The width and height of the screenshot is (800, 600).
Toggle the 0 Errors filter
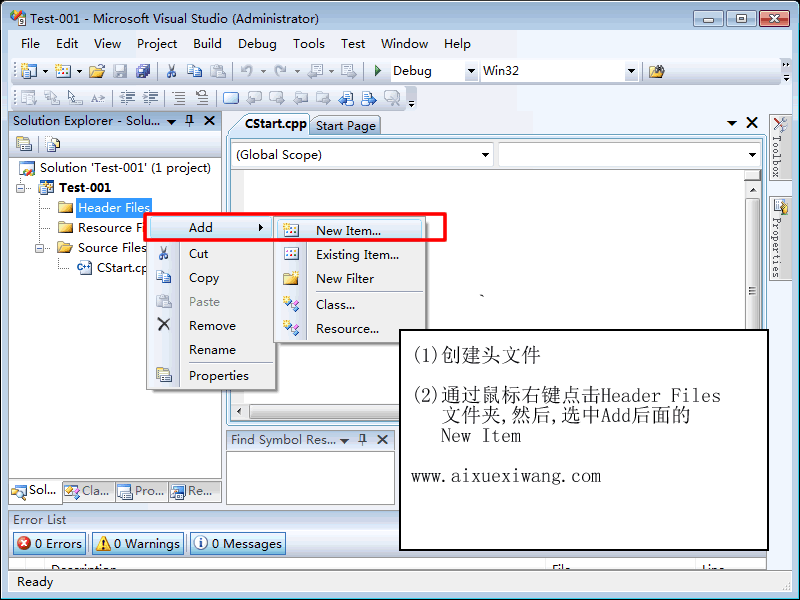pos(50,544)
